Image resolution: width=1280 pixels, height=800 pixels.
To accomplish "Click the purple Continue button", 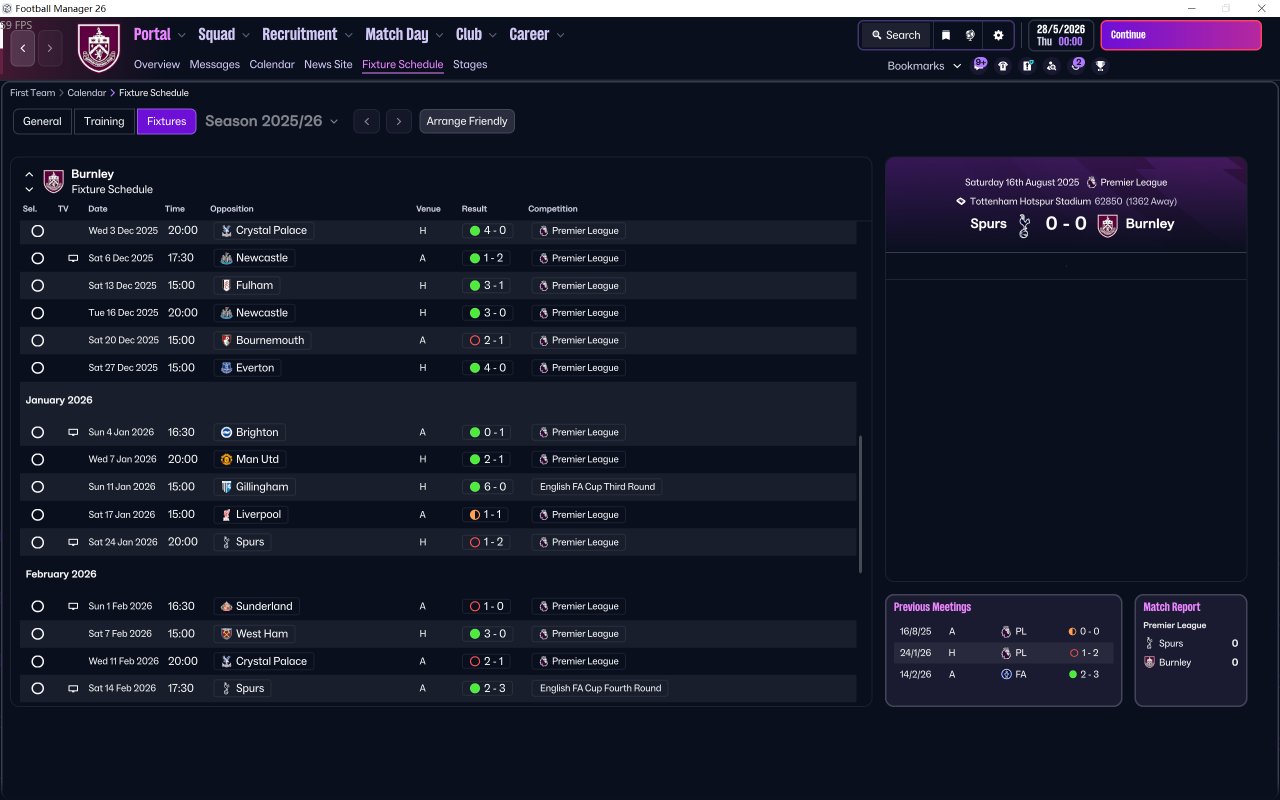I will (x=1181, y=35).
